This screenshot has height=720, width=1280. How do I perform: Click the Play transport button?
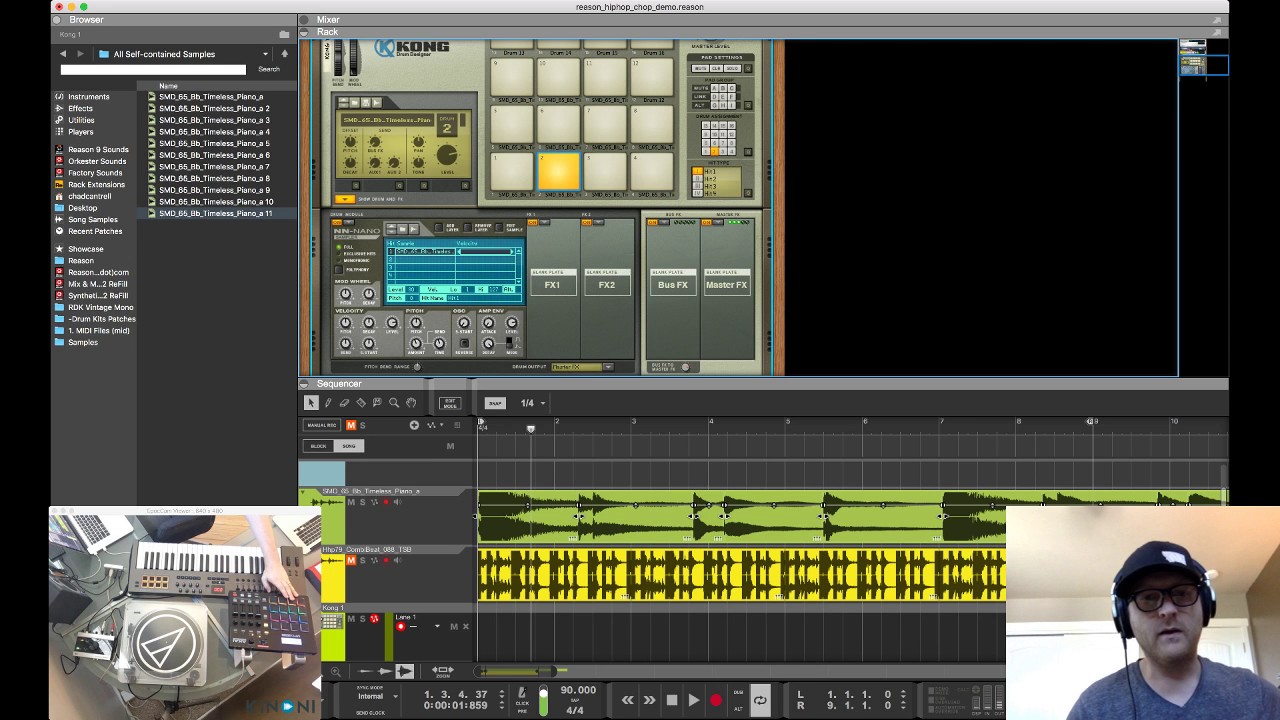(x=694, y=700)
